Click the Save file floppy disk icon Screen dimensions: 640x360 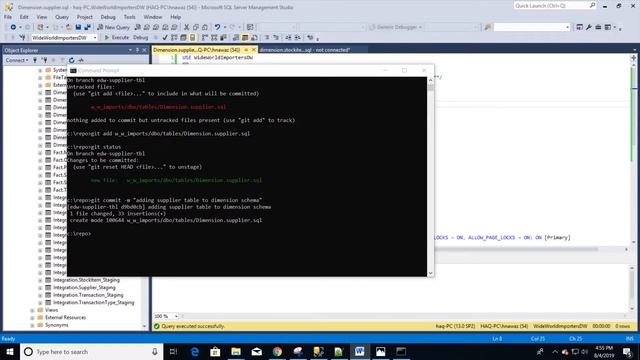click(x=78, y=27)
